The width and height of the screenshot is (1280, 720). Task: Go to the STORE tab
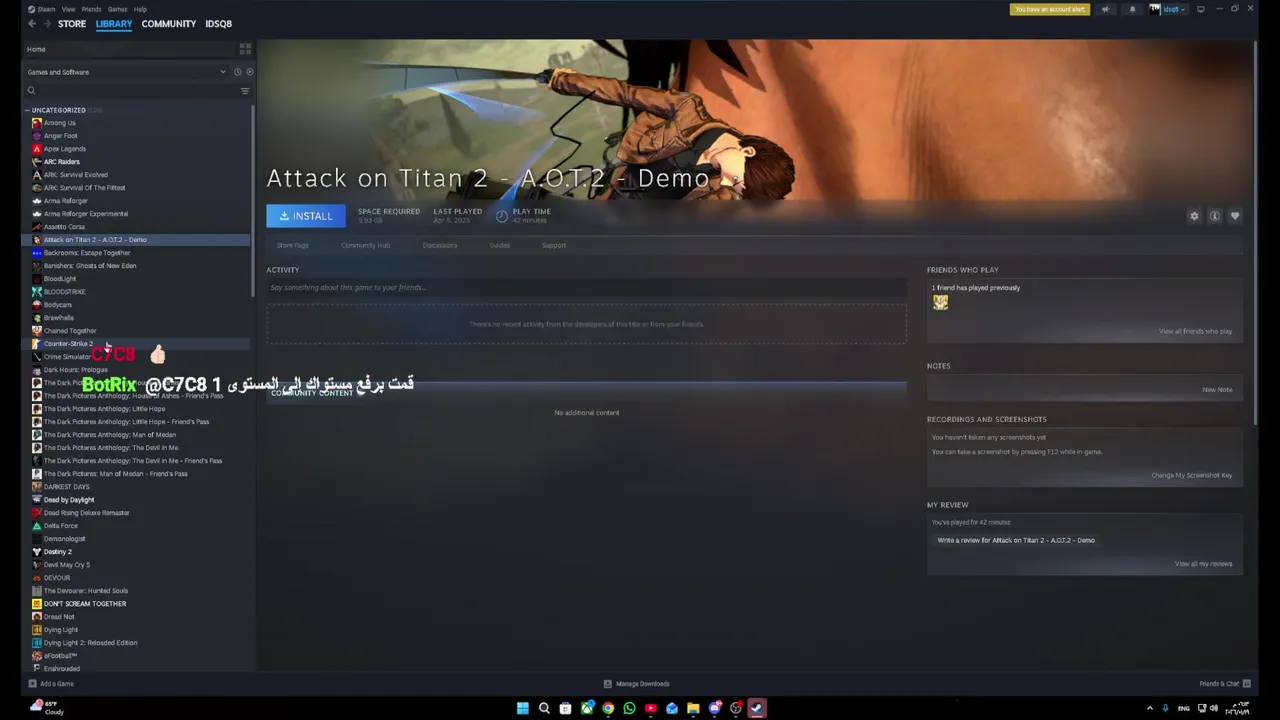tap(72, 24)
